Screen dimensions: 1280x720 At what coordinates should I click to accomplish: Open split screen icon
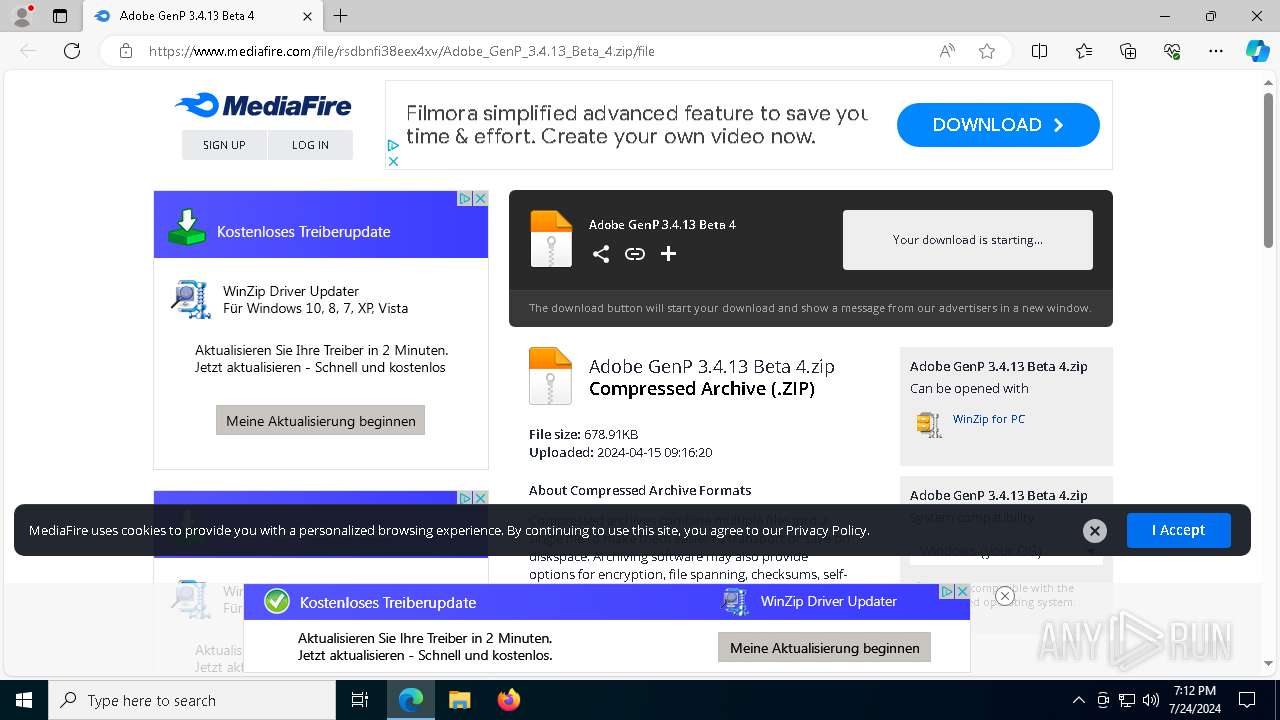coord(1040,51)
